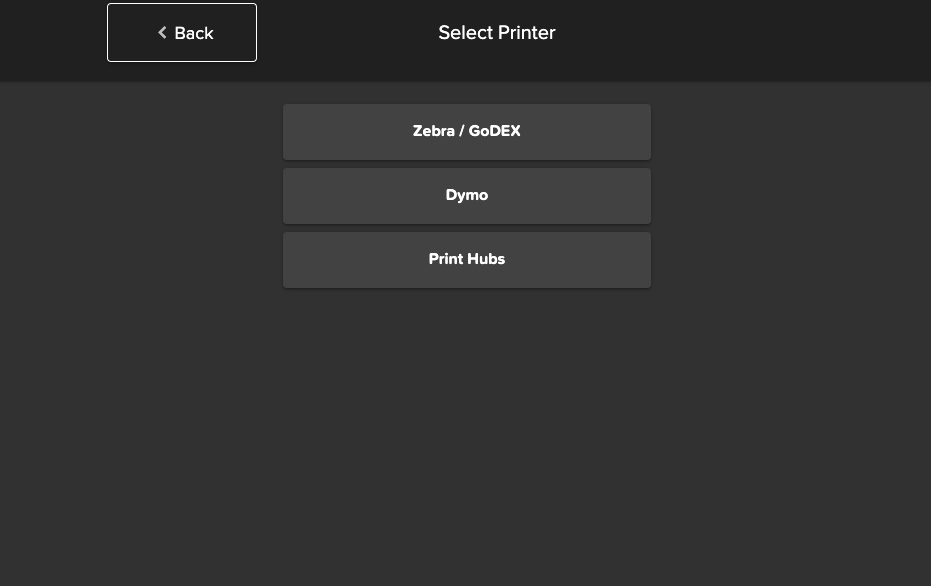Viewport: 931px width, 586px height.
Task: Select the Zebra / GoDEX printer option
Action: click(466, 131)
